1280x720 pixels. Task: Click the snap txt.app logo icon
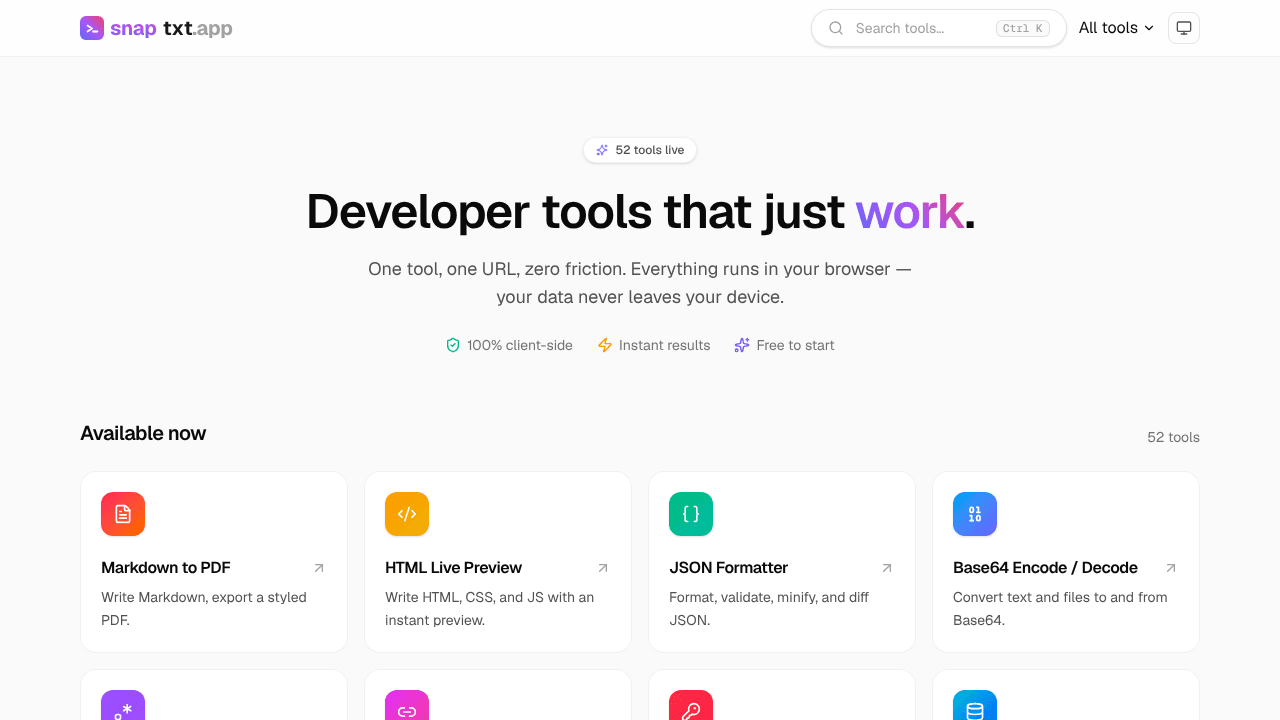click(x=92, y=28)
